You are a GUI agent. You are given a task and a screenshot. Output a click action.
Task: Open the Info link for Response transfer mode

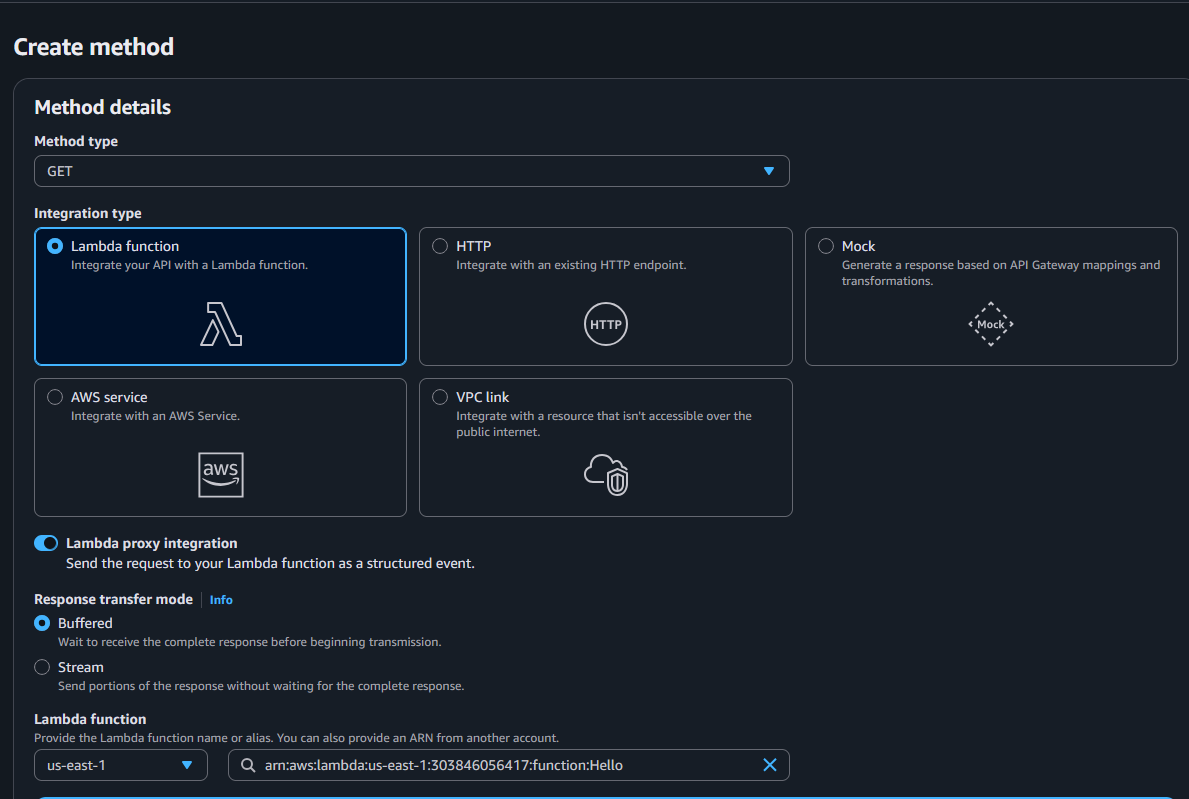tap(221, 600)
